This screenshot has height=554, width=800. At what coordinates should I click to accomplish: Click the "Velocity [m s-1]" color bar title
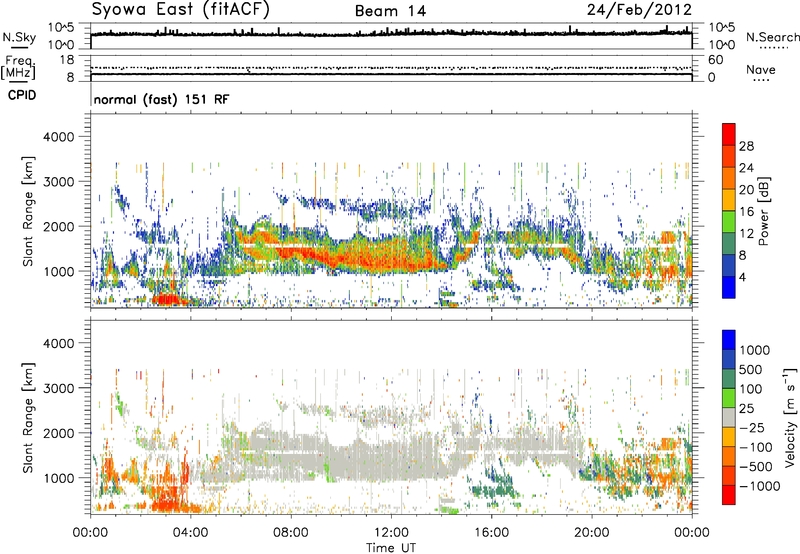pos(790,418)
